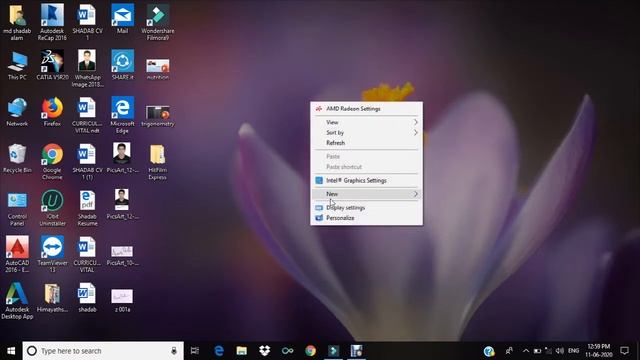Select Autodesk ReCap 2016 desktop icon
Screen dimensions: 640x360
point(52,22)
